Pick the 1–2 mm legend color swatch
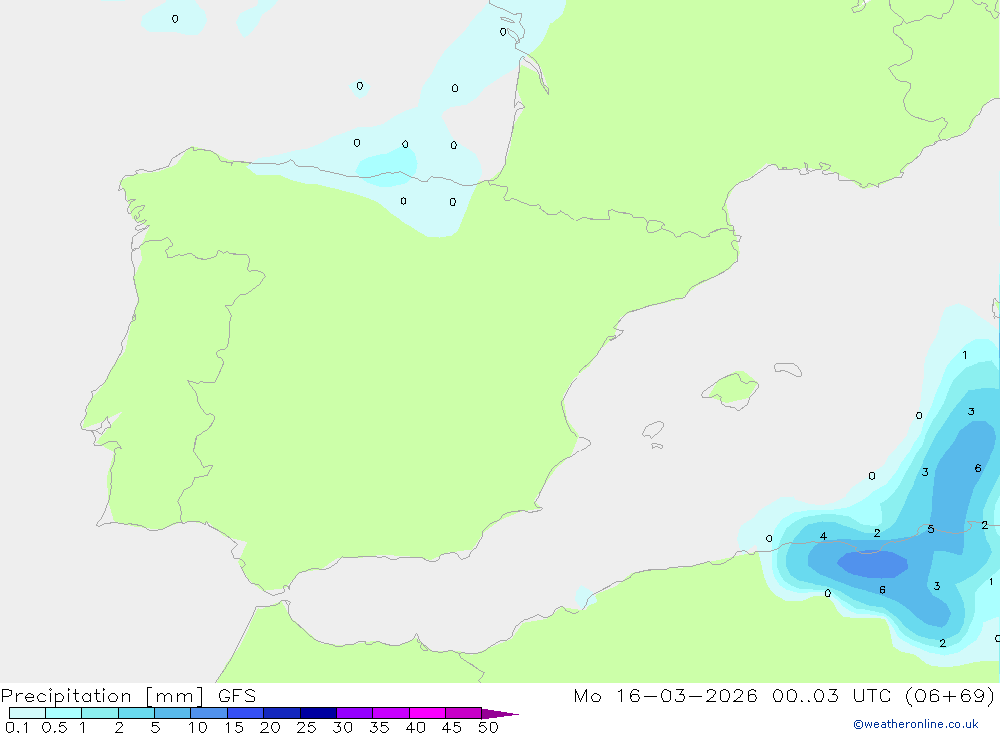 tap(99, 713)
